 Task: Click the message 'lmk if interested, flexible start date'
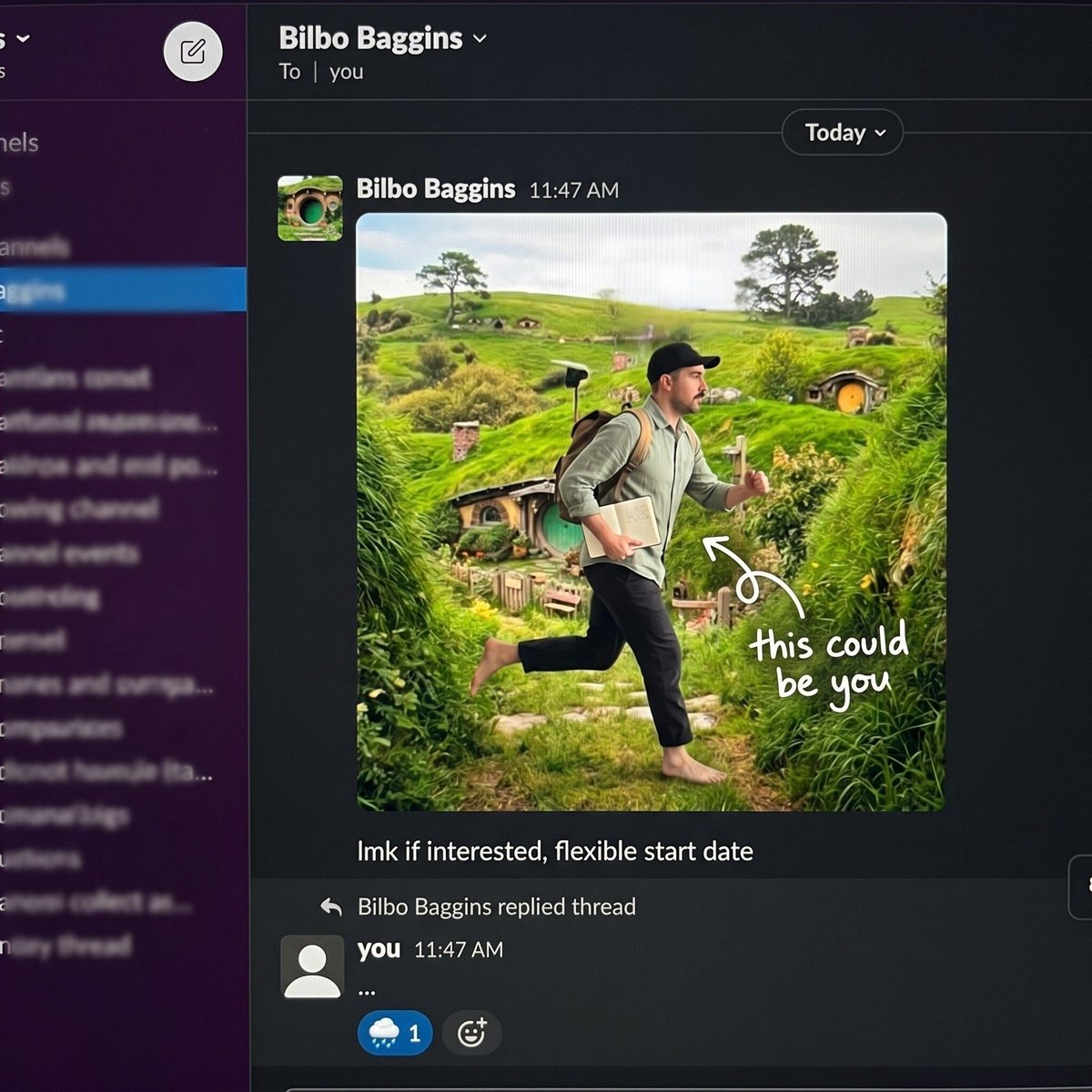(x=555, y=852)
